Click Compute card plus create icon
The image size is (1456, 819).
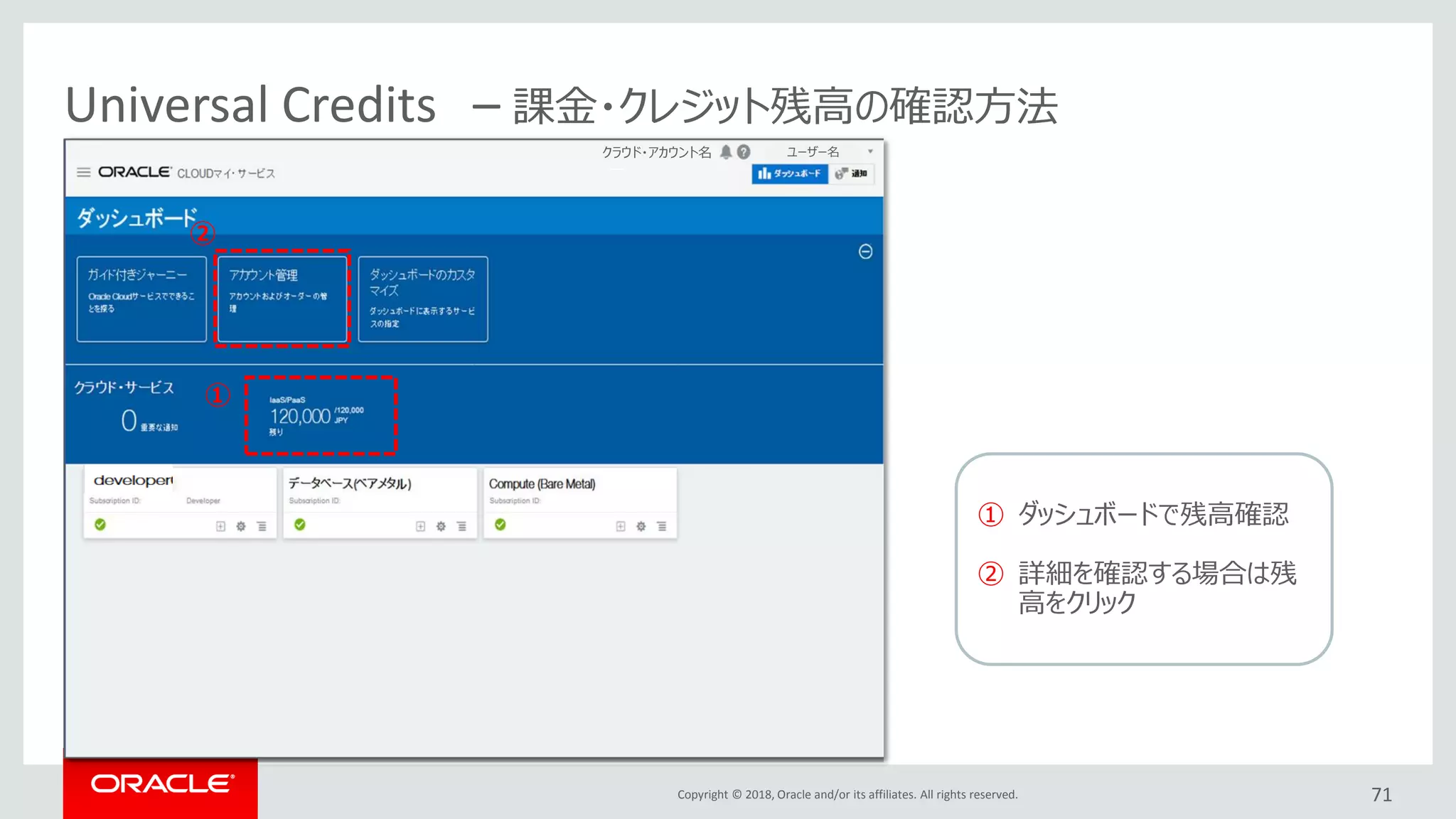(621, 527)
